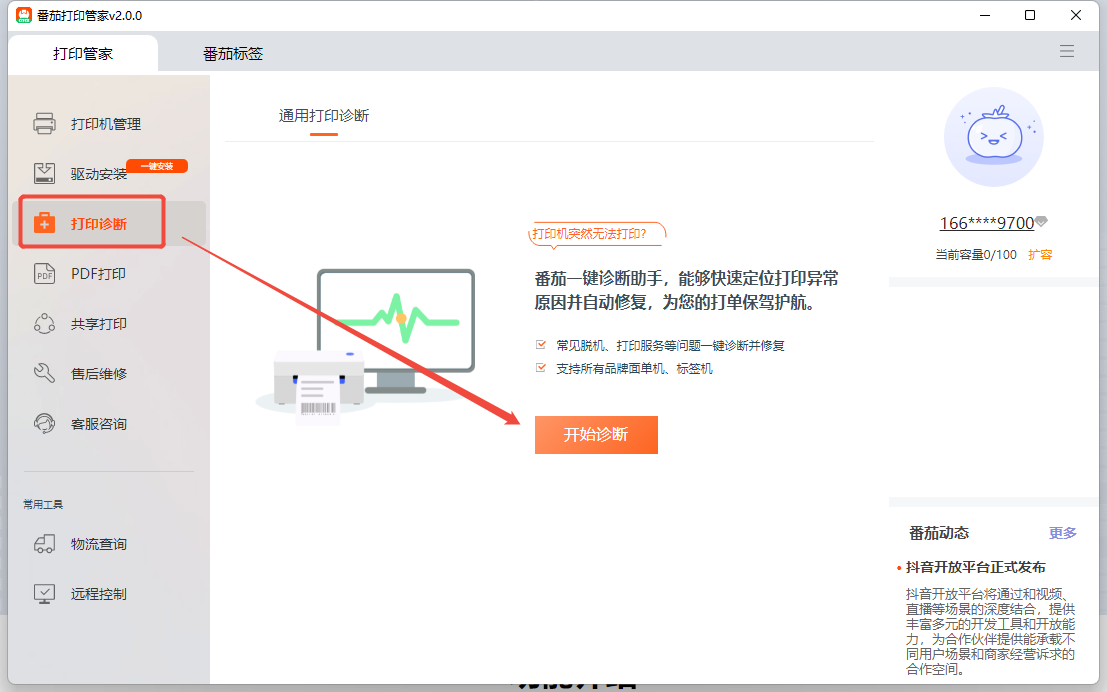The image size is (1107, 692).
Task: Click the 更多 link in 番茄动态
Action: 1063,533
